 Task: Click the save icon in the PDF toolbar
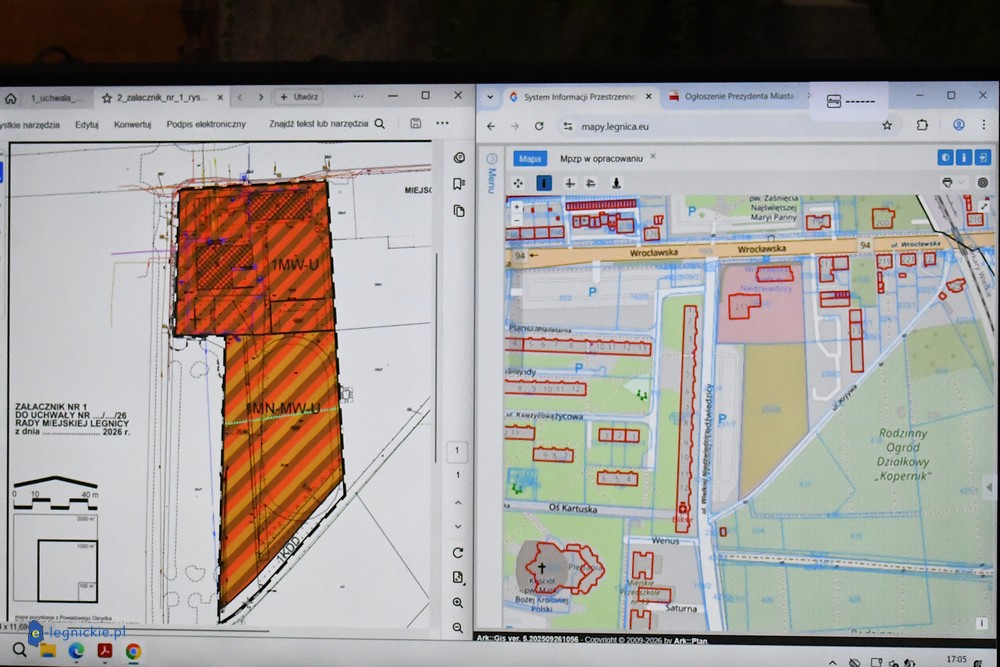tap(415, 124)
